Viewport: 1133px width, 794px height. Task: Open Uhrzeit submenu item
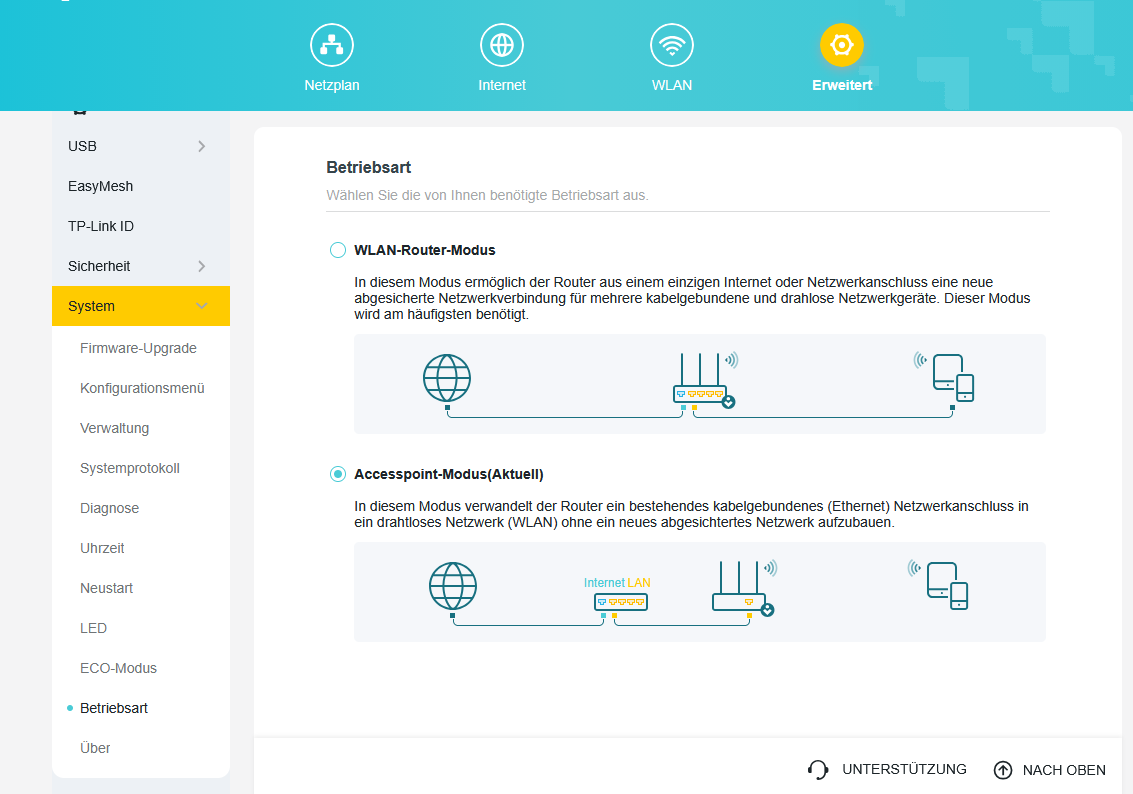click(x=102, y=548)
